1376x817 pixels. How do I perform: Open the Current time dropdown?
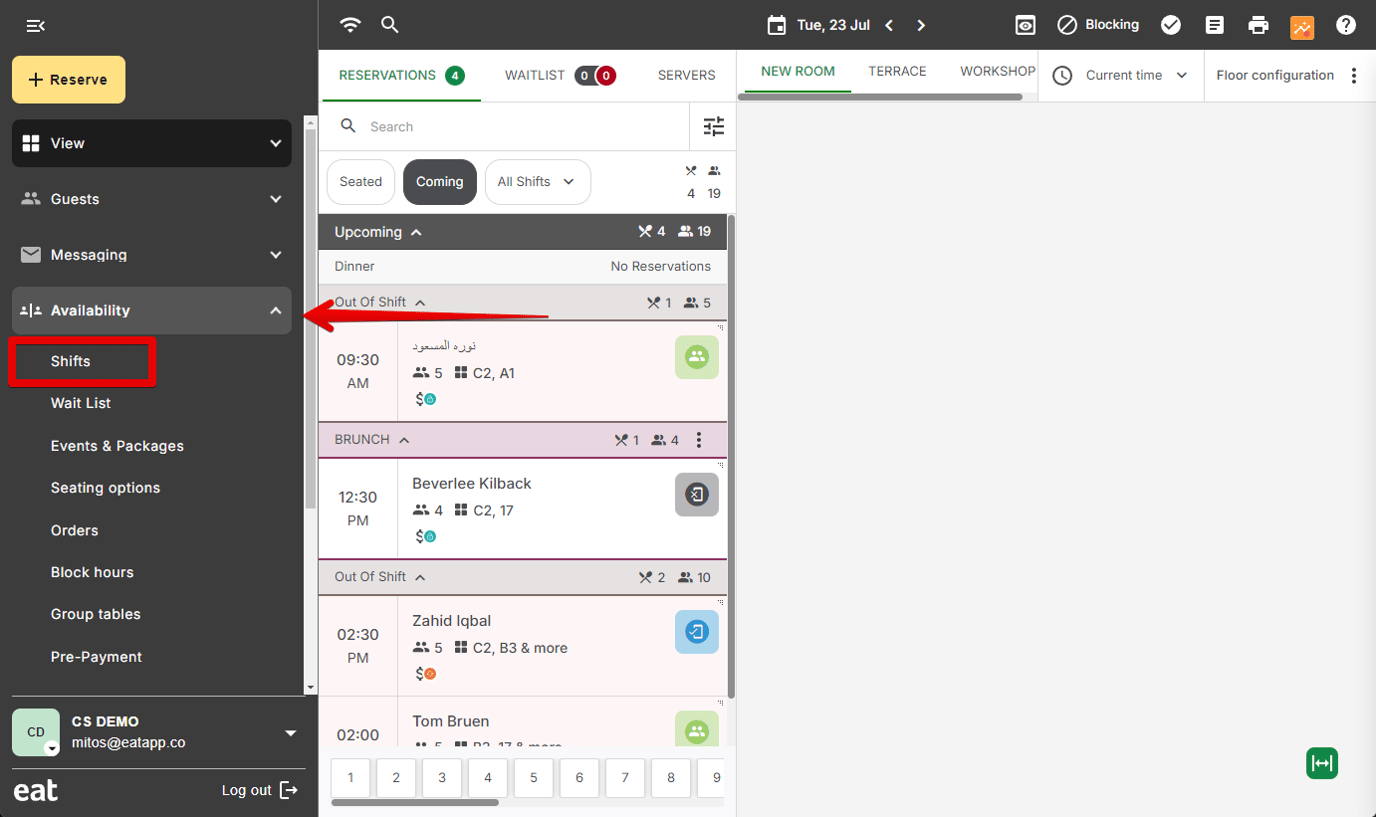[x=1121, y=75]
